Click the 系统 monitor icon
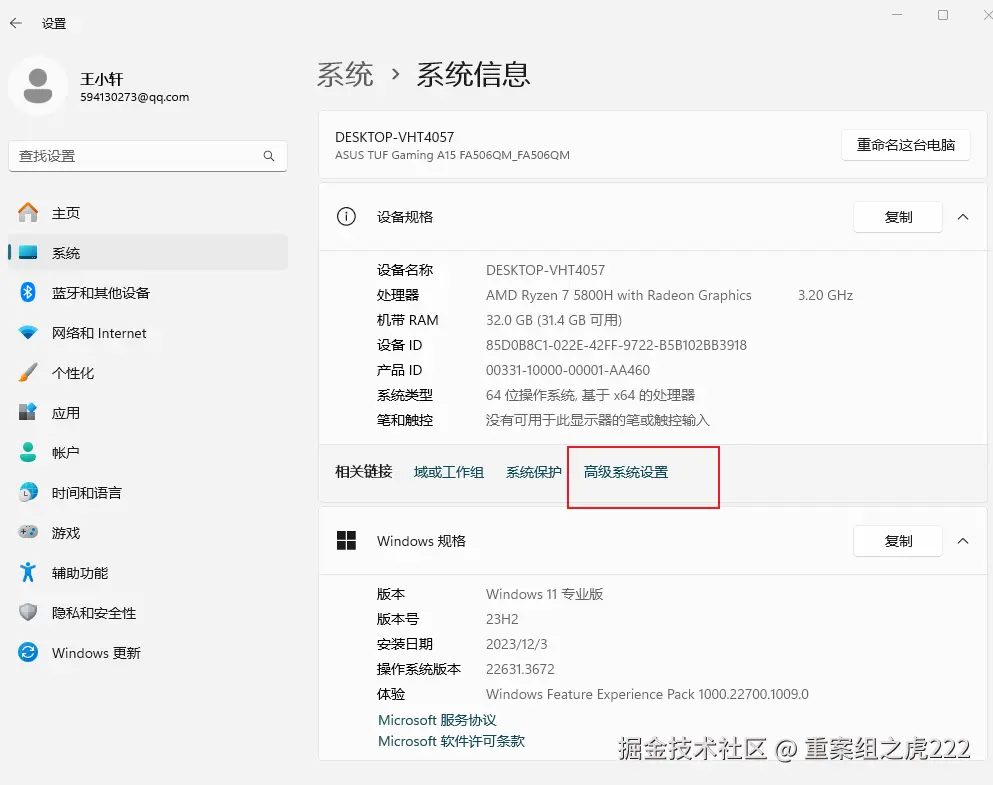The image size is (993, 785). [x=28, y=253]
